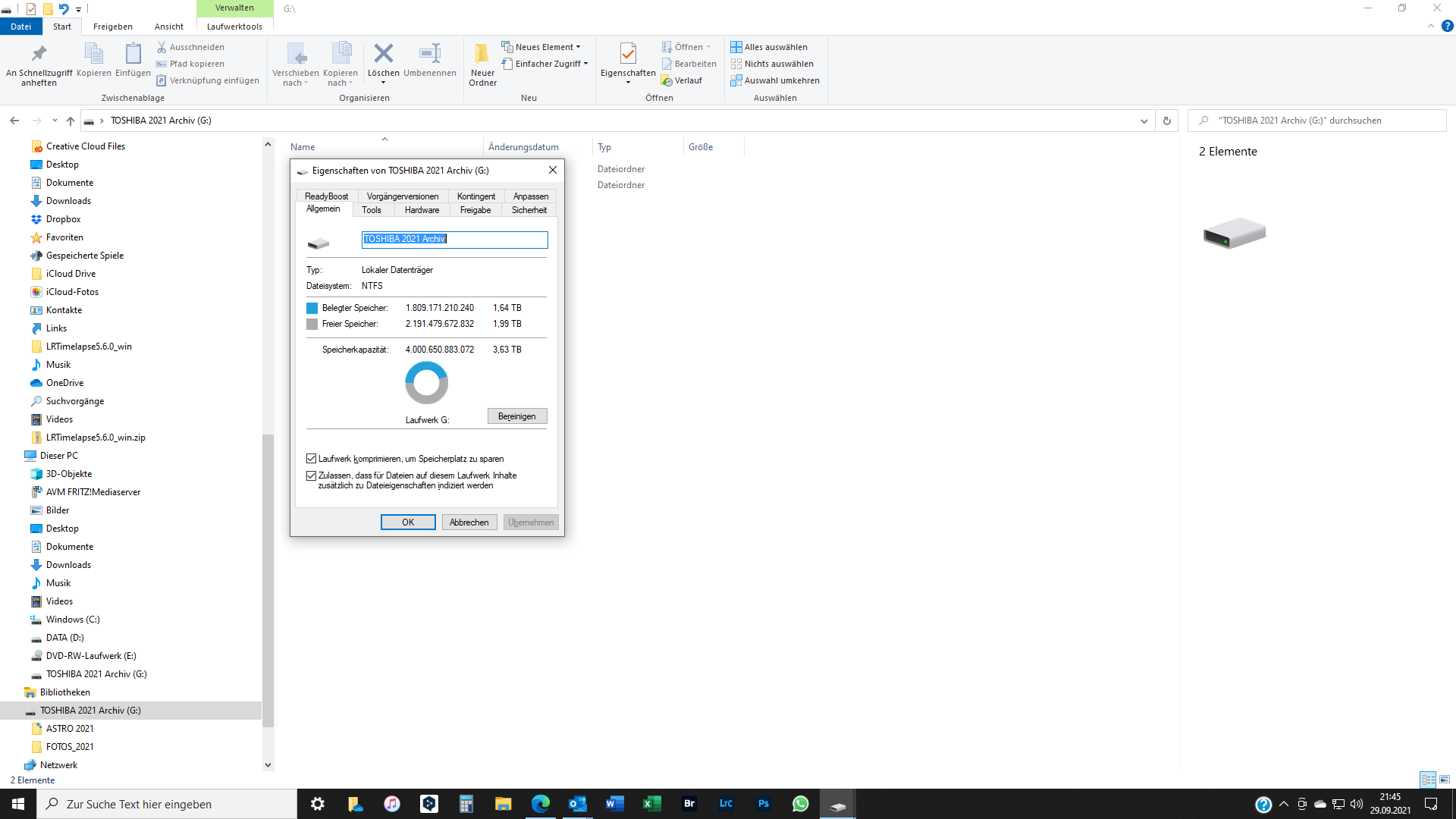
Task: Switch to the Freigeben ribbon tab
Action: 113,27
